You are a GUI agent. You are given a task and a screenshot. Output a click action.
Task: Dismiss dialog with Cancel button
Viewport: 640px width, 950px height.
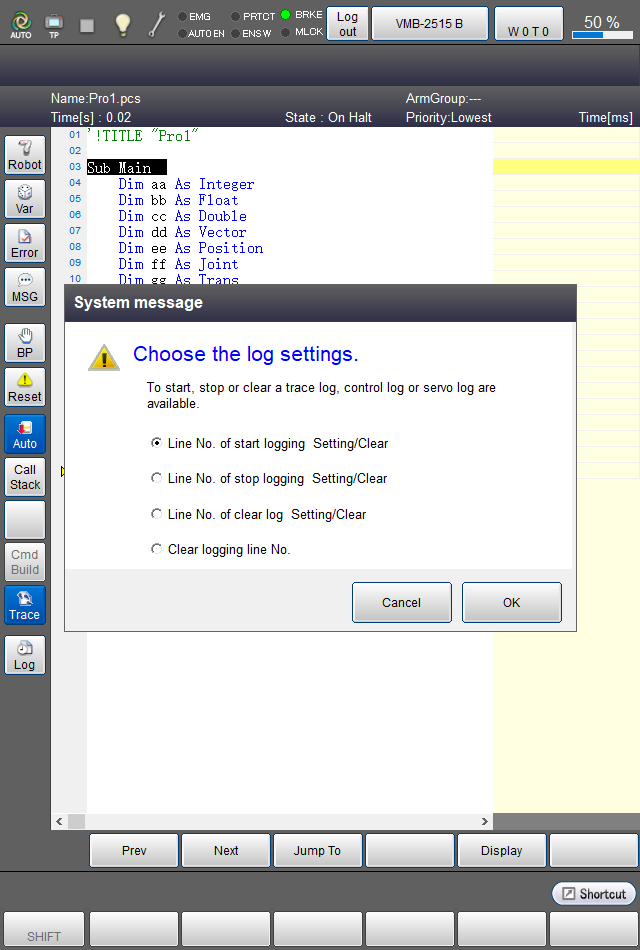(x=401, y=602)
